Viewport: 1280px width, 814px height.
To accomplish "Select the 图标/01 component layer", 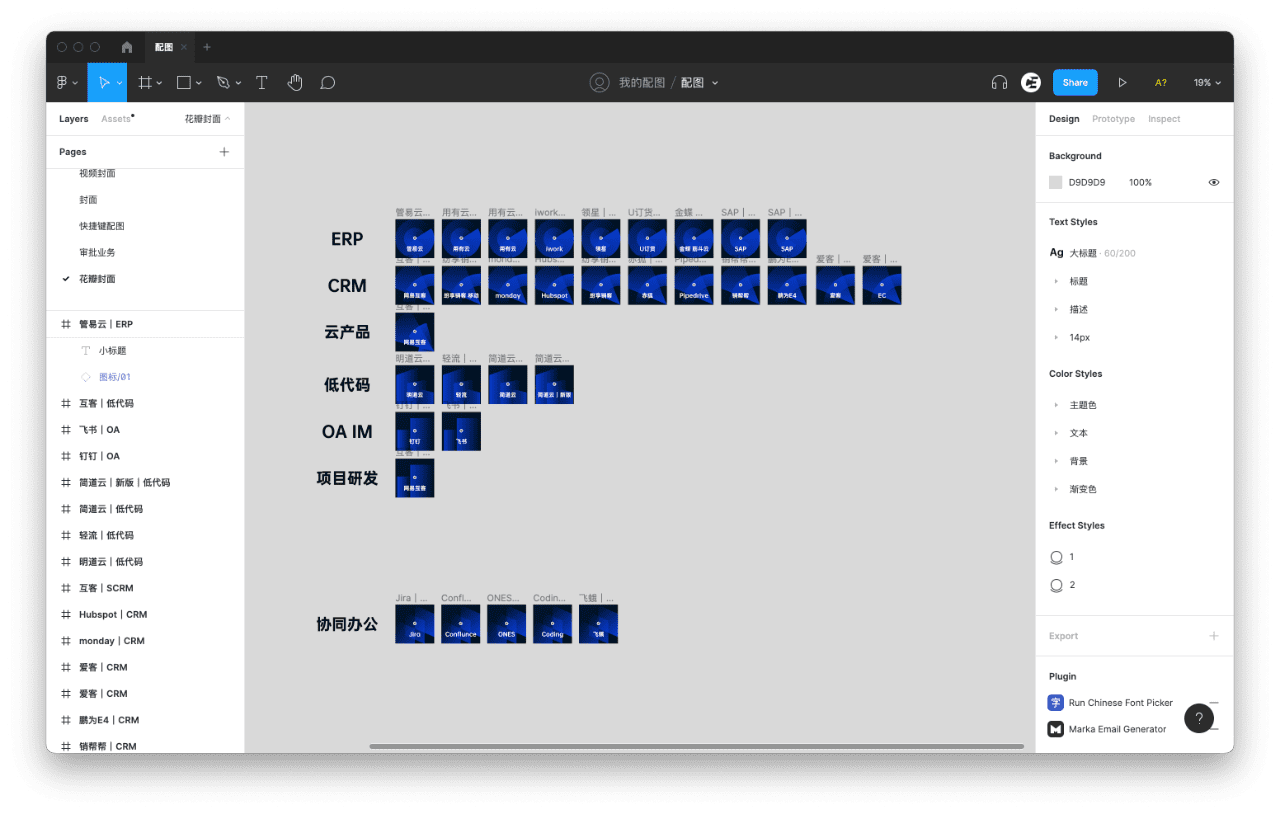I will [x=115, y=377].
